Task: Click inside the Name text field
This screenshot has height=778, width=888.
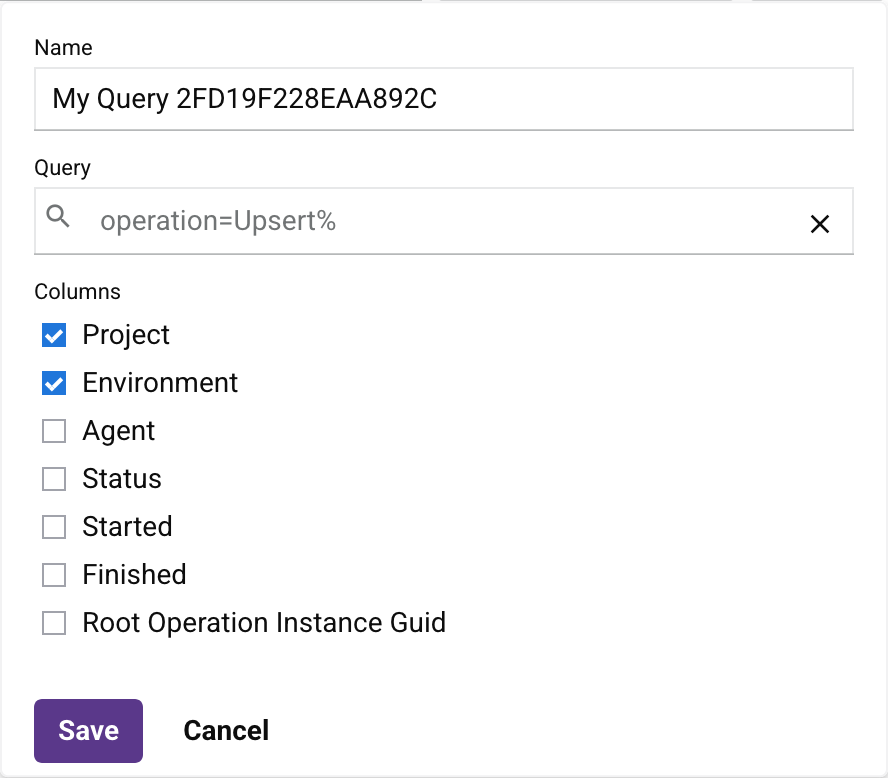Action: (444, 99)
